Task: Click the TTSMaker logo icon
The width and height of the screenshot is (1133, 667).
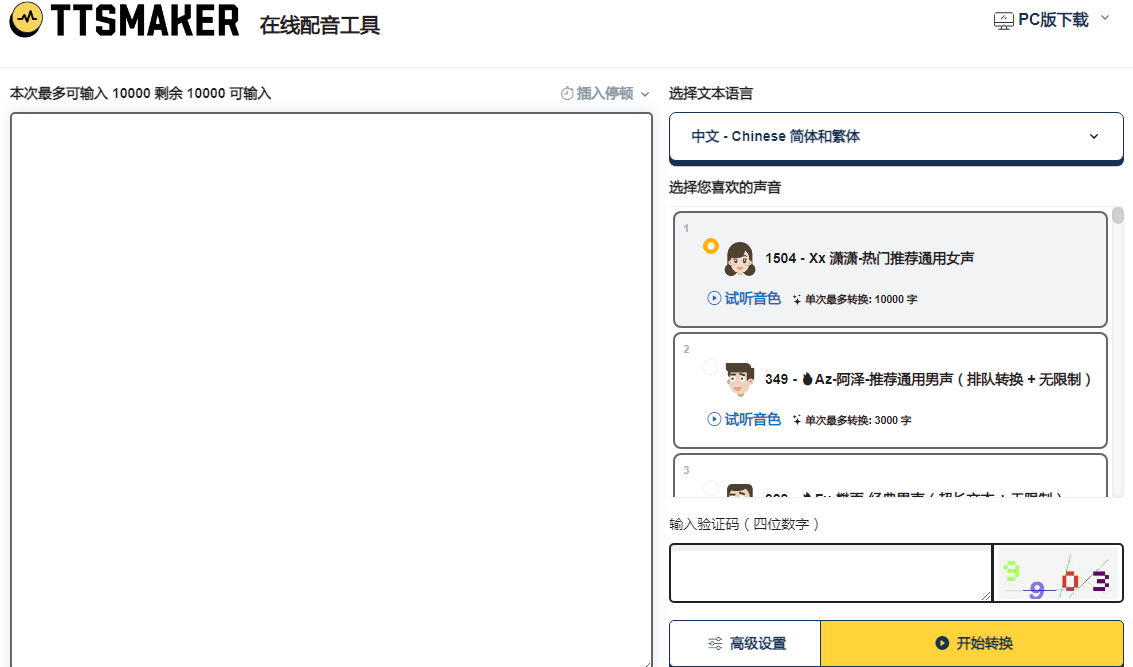Action: [x=27, y=20]
